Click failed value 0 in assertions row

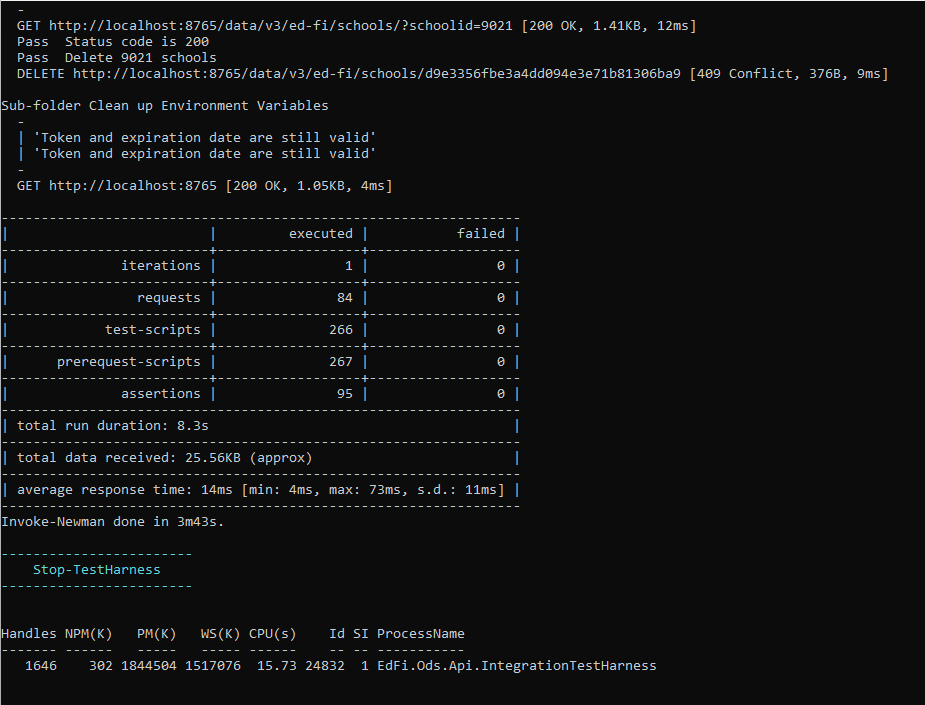(501, 394)
